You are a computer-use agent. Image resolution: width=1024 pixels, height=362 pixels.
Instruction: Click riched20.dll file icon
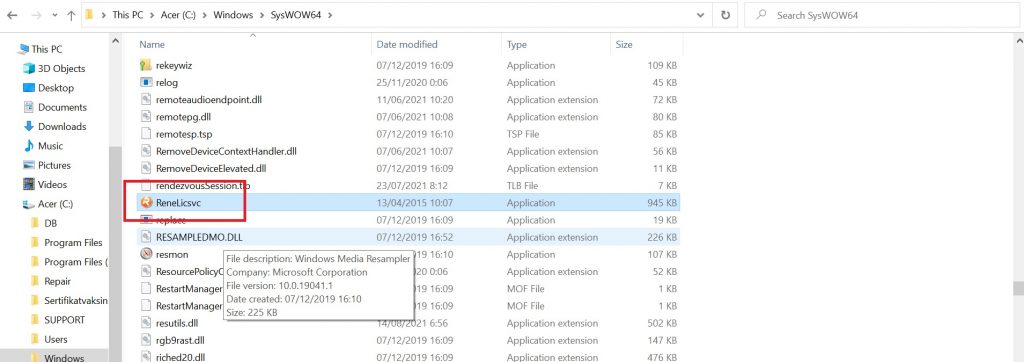click(146, 357)
